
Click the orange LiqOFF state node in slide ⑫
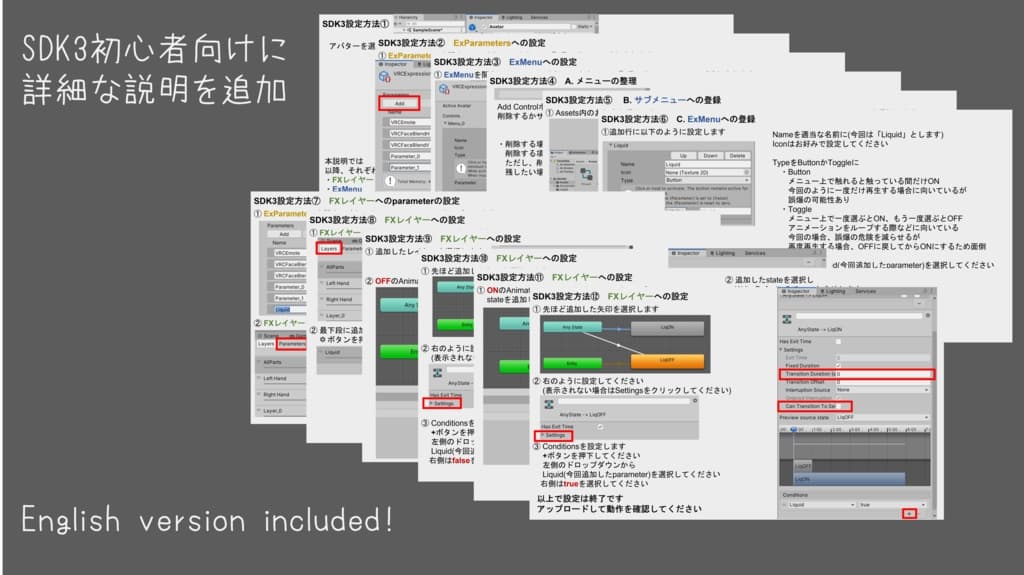coord(667,360)
